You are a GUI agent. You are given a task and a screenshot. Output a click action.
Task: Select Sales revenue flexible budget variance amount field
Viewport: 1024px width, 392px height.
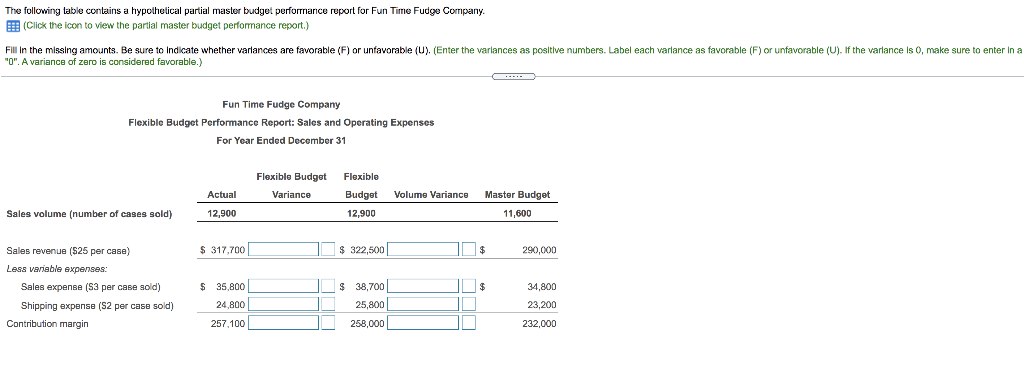point(283,250)
